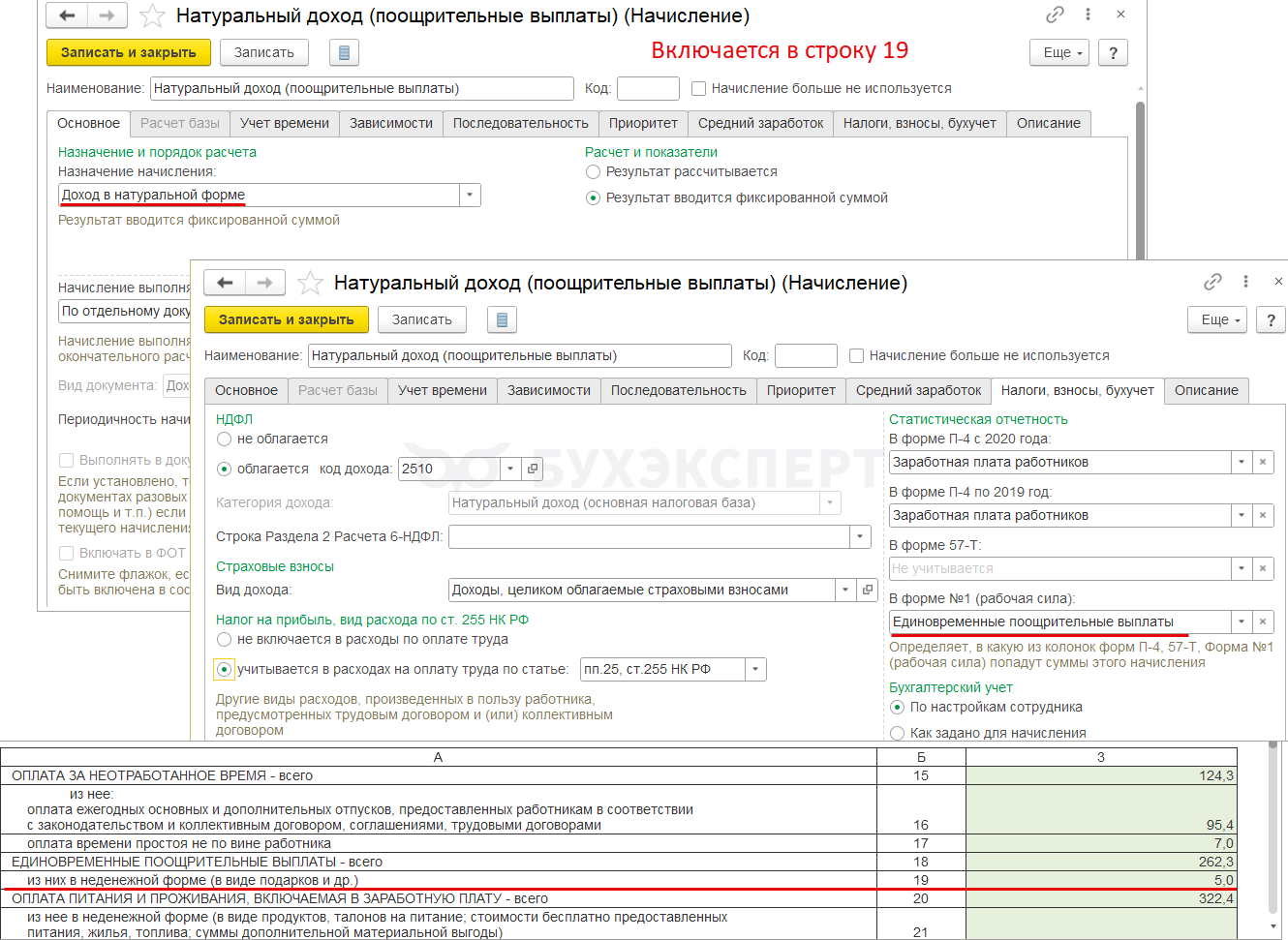
Task: Open Зависимости tab in the rear window
Action: [391, 123]
